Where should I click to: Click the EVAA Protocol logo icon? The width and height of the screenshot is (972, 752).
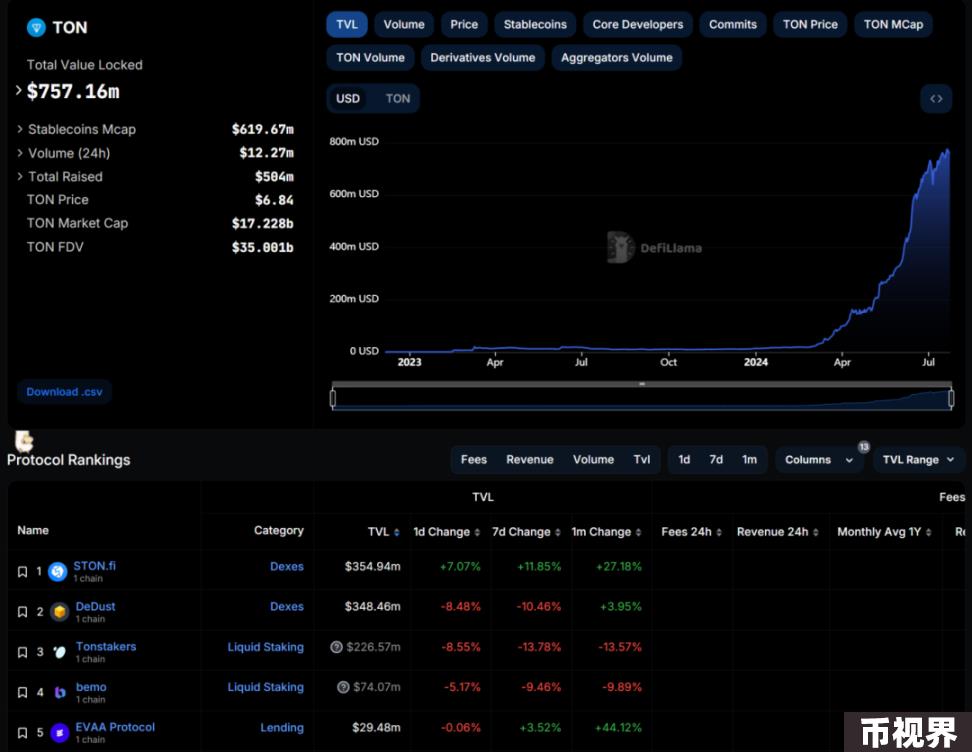coord(60,733)
